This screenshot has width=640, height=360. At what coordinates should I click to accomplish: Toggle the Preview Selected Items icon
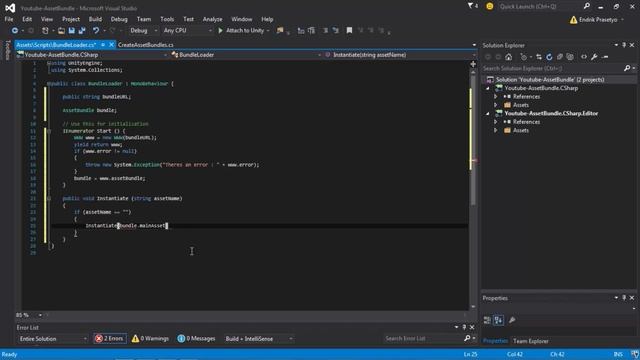(605, 57)
